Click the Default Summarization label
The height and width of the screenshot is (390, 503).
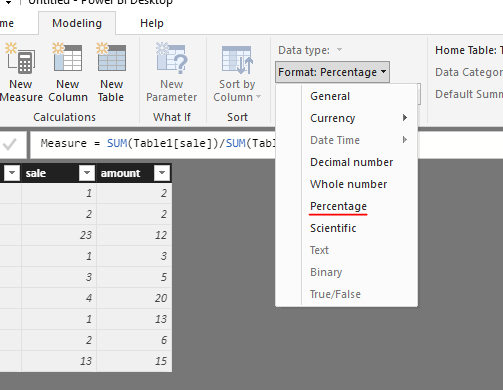pyautogui.click(x=468, y=94)
